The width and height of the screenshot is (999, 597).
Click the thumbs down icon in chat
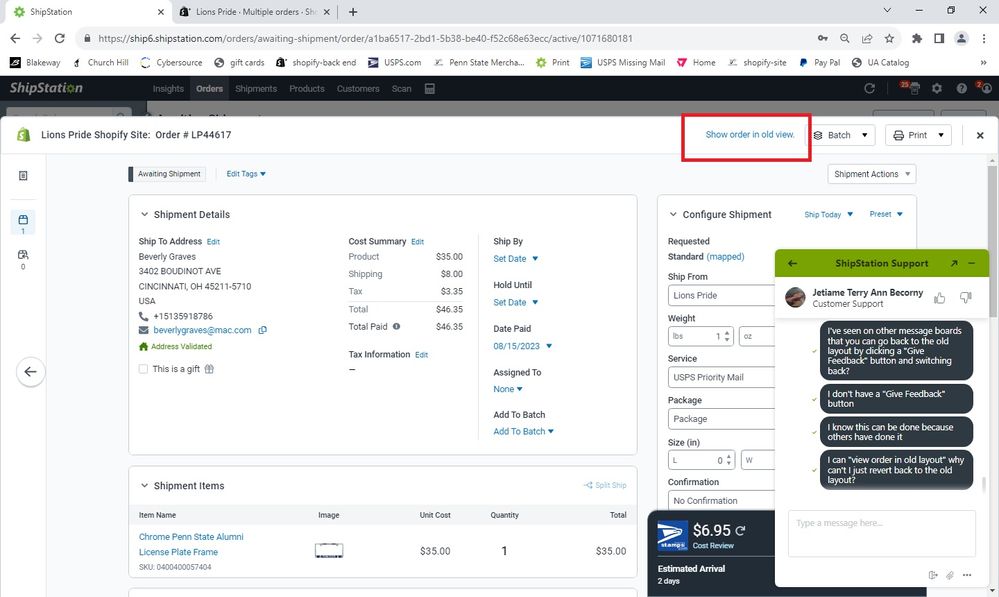[965, 298]
